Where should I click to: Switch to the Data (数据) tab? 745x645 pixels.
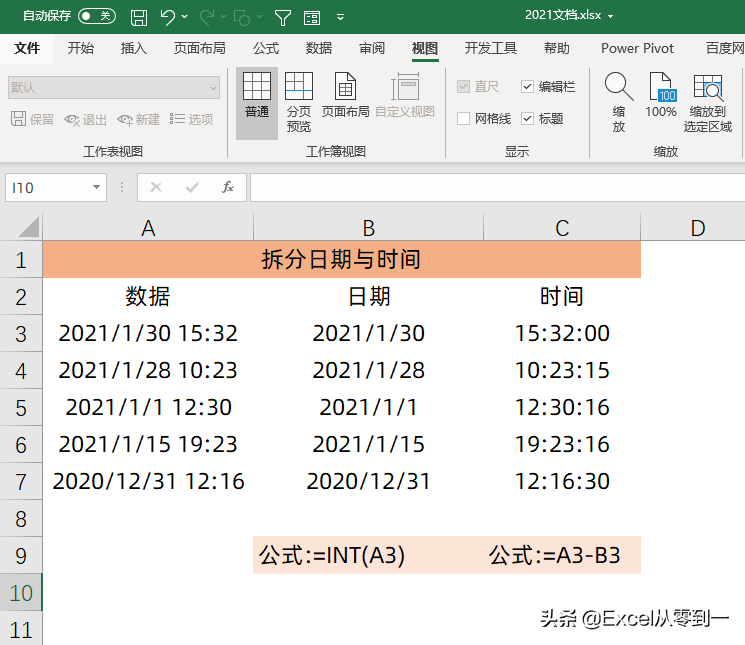coord(318,48)
